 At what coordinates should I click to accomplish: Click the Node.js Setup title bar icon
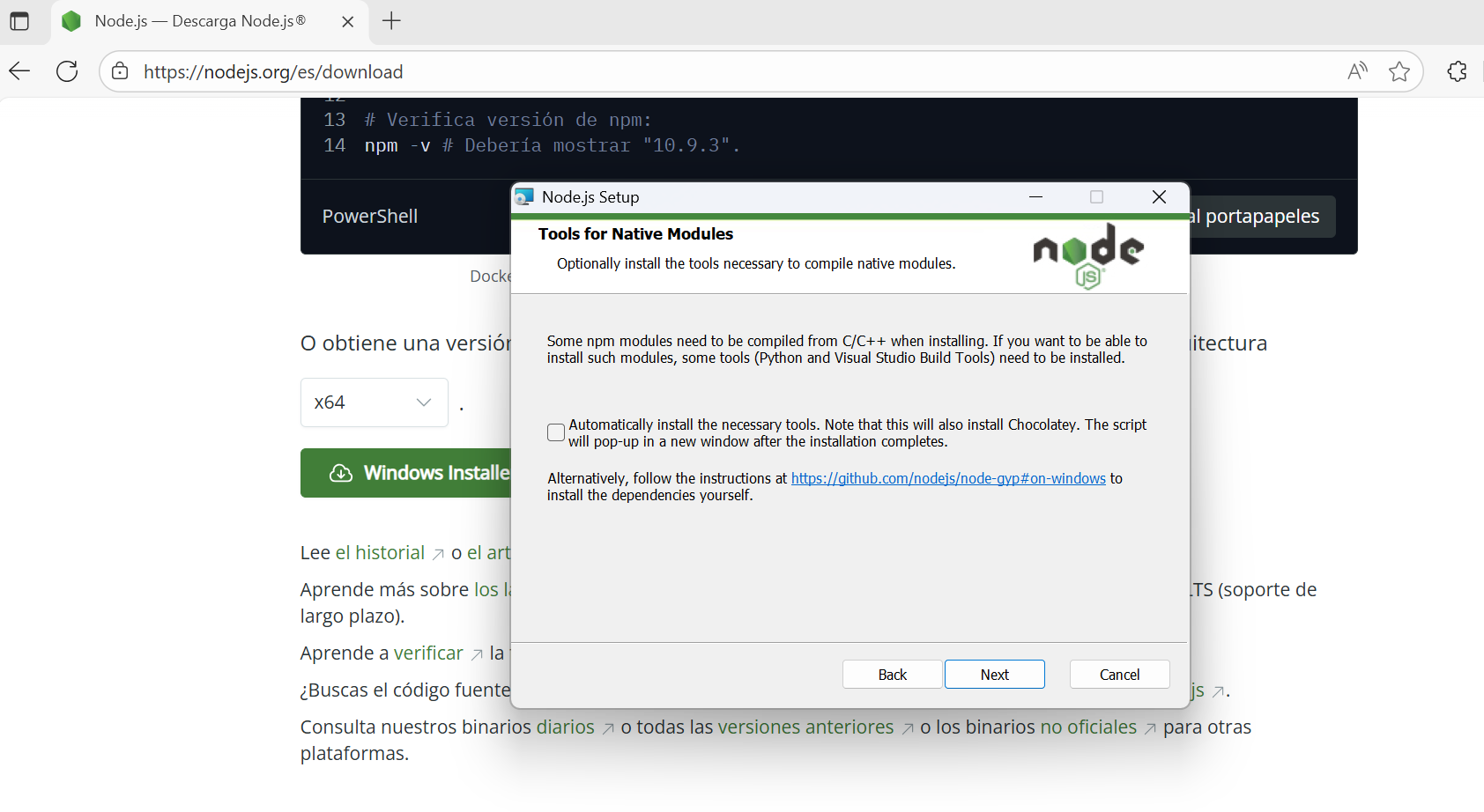pyautogui.click(x=525, y=196)
